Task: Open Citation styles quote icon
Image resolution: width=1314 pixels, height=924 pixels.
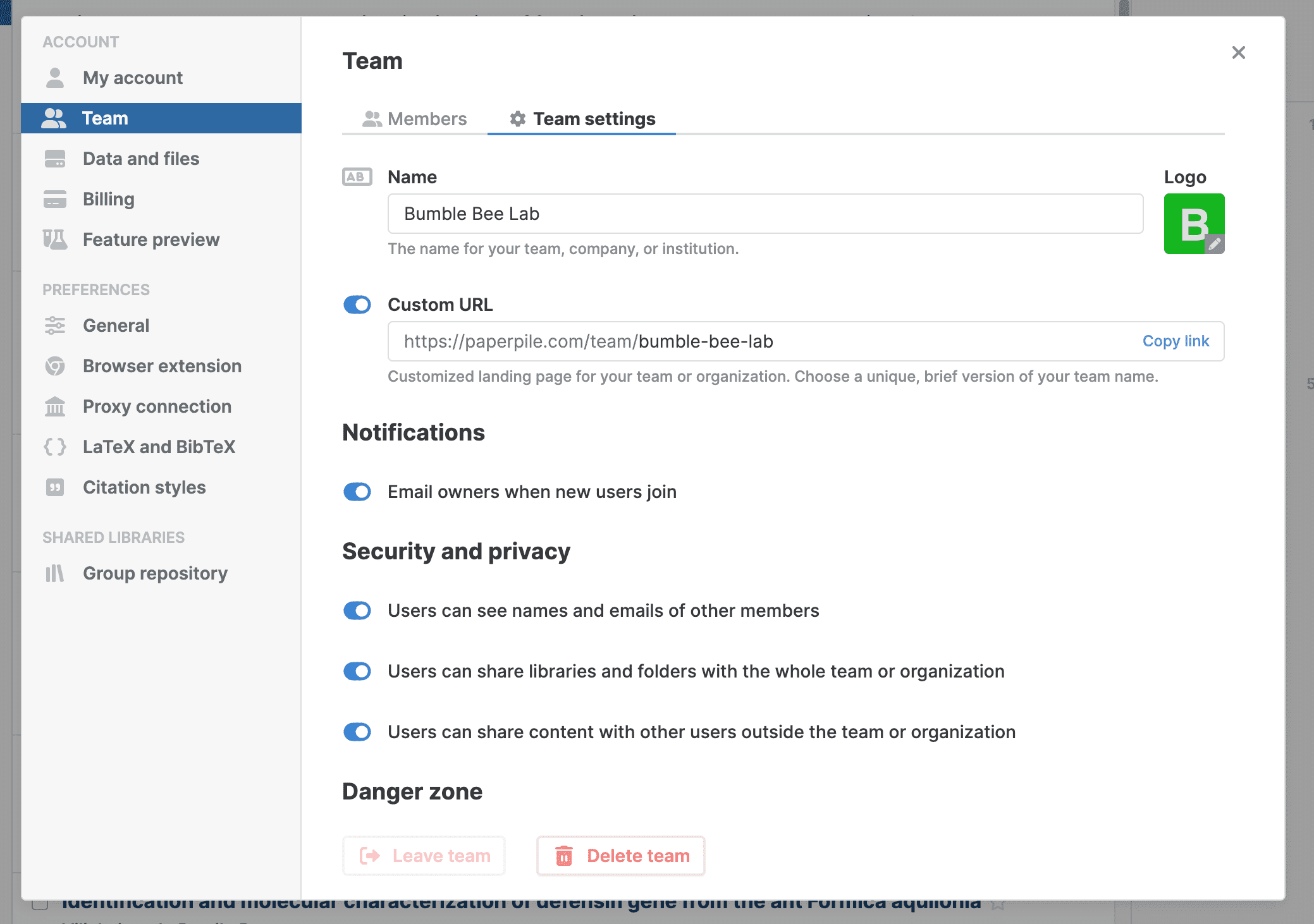Action: [55, 487]
